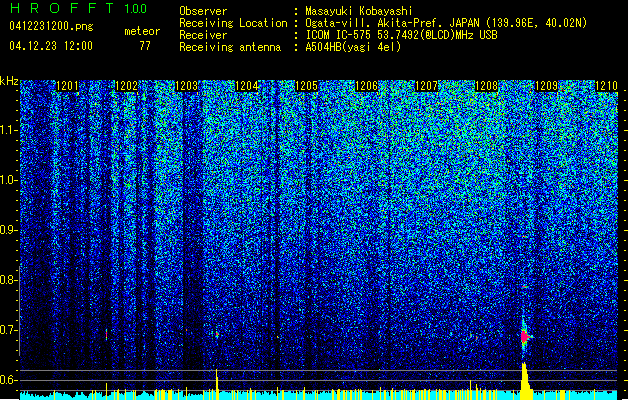Select the filename 0412231200.png
Screen dimensions: 629x400
point(51,26)
